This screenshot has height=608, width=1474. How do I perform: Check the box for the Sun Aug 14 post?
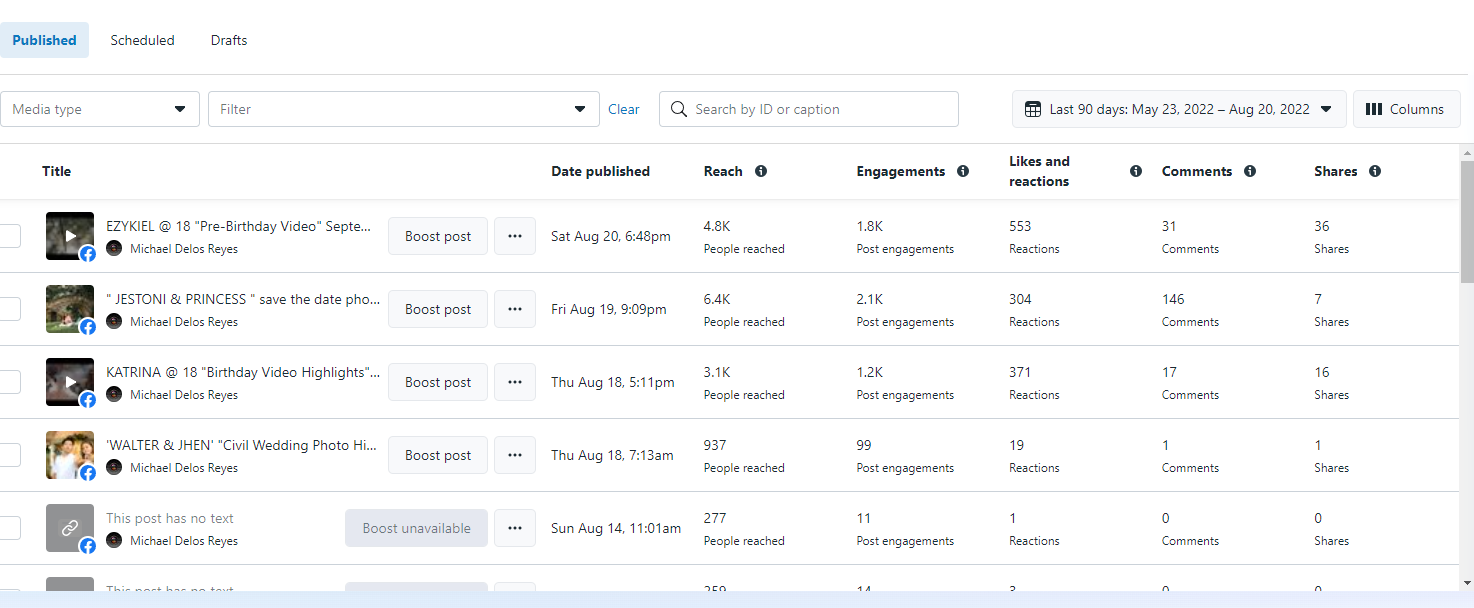(x=9, y=528)
